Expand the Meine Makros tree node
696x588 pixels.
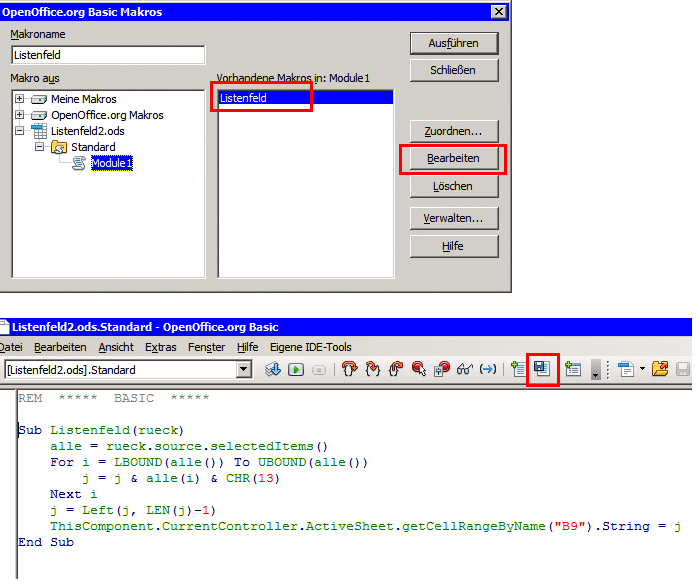20,99
